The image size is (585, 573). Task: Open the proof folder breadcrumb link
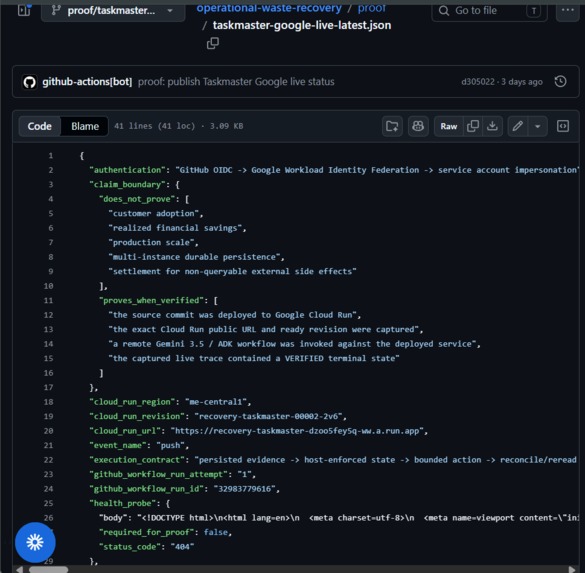point(372,8)
